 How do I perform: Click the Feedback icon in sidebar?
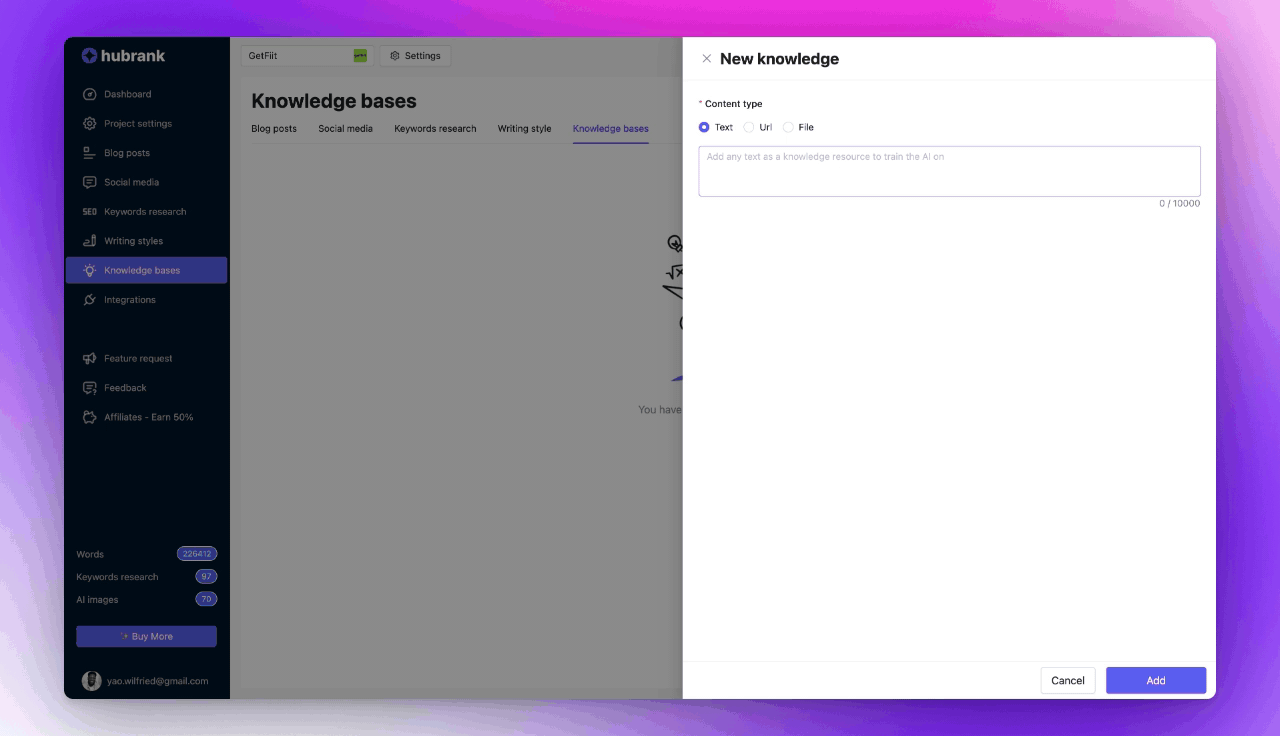coord(90,388)
